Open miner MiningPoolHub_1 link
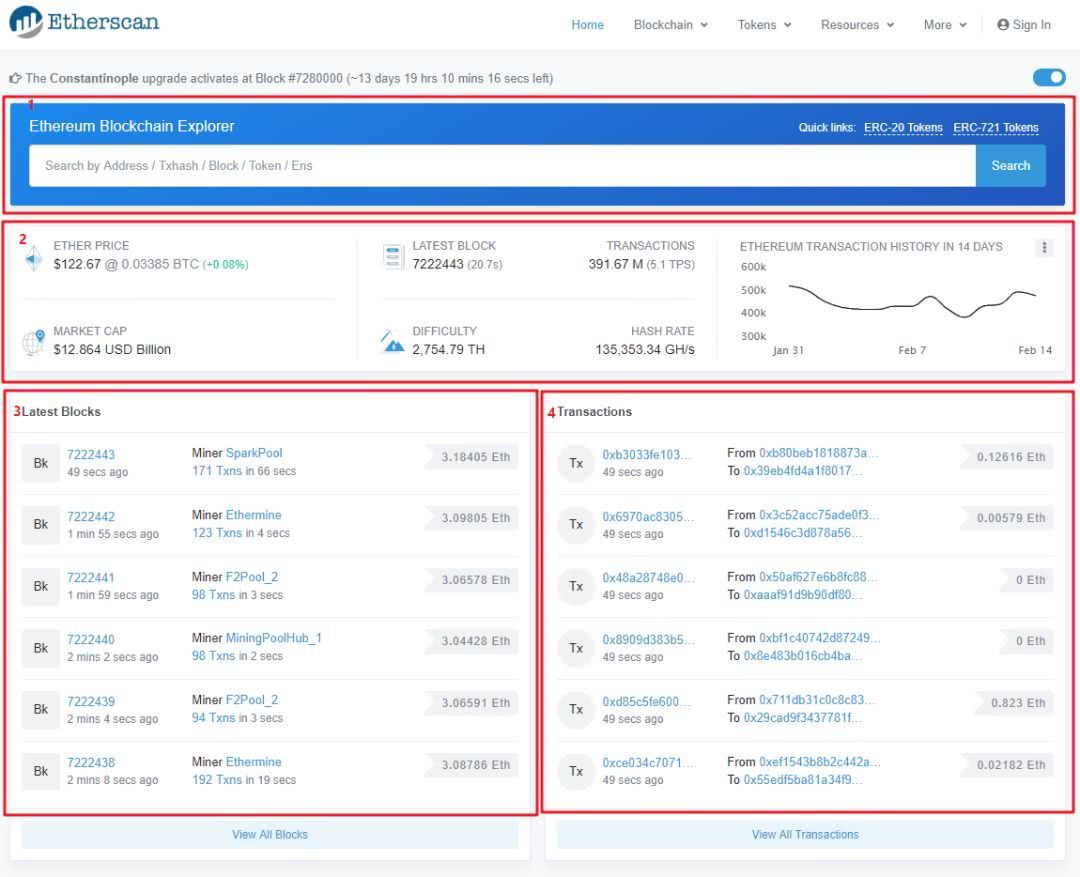Screen dimensions: 1080x877 [274, 638]
